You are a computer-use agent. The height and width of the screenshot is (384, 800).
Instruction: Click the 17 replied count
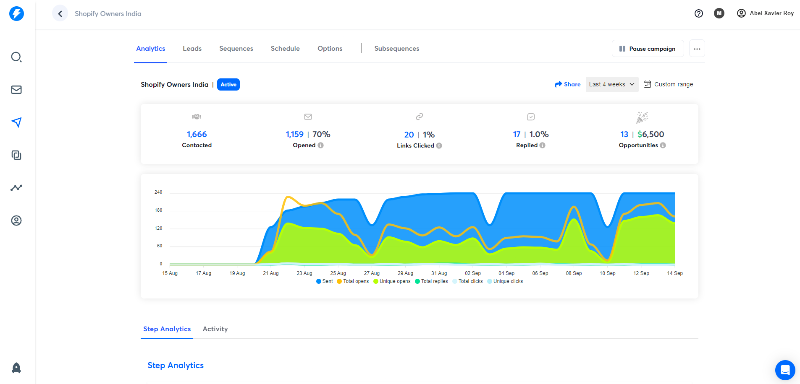point(517,135)
